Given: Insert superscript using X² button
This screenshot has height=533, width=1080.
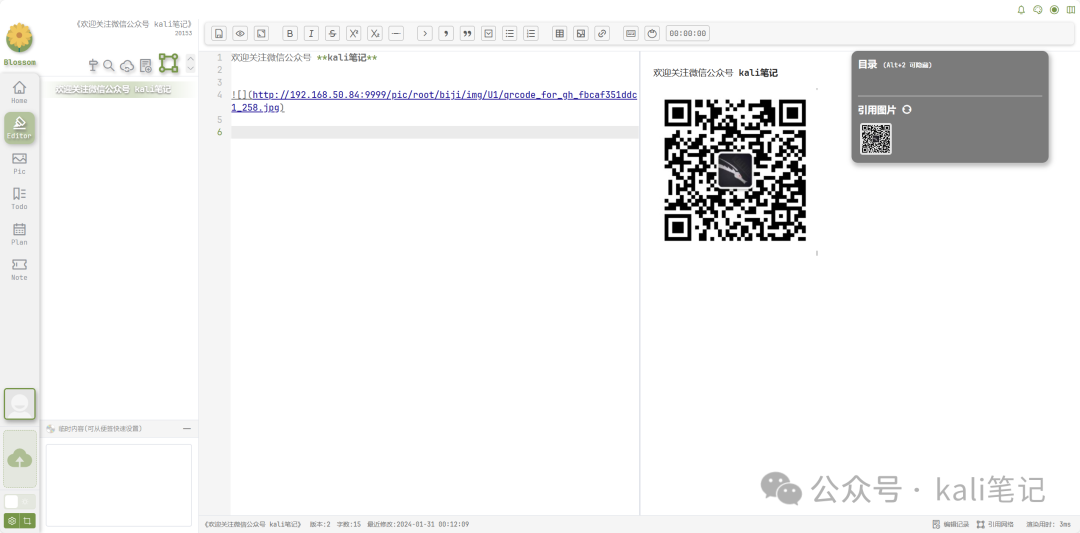Looking at the screenshot, I should point(353,33).
